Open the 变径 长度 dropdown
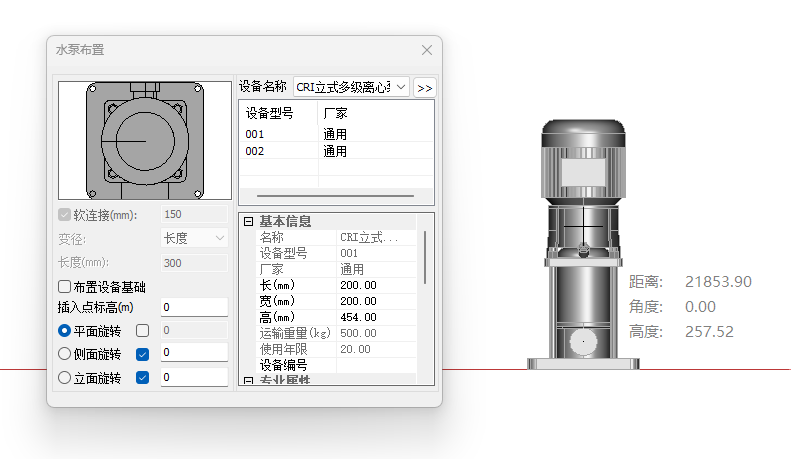The image size is (791, 459). (194, 238)
